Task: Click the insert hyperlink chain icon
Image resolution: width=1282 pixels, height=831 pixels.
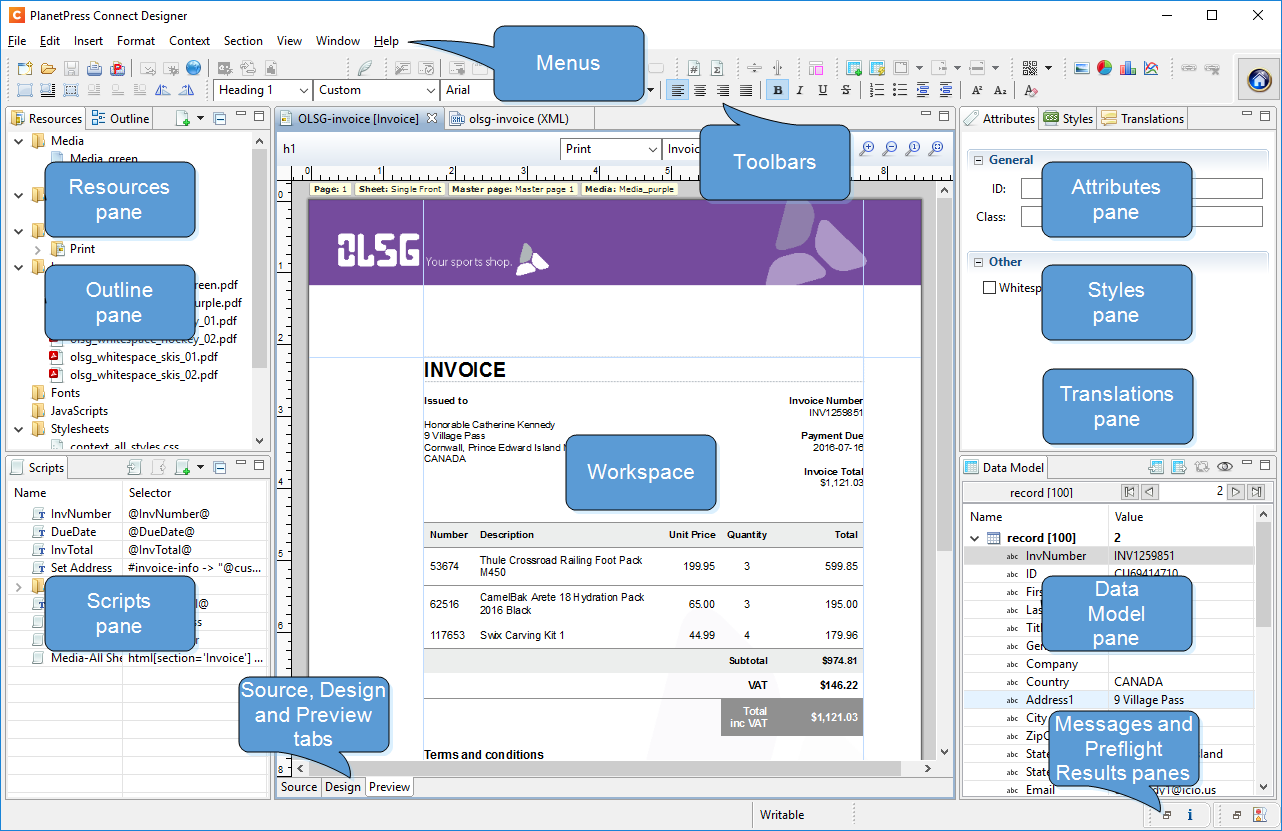Action: [x=1189, y=68]
